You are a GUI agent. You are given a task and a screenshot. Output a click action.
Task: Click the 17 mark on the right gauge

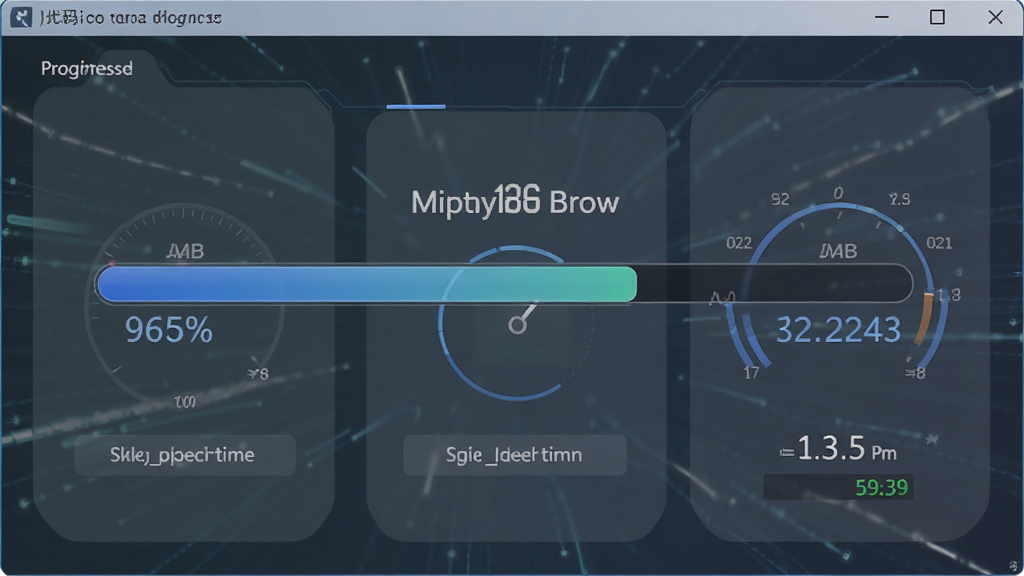[752, 373]
